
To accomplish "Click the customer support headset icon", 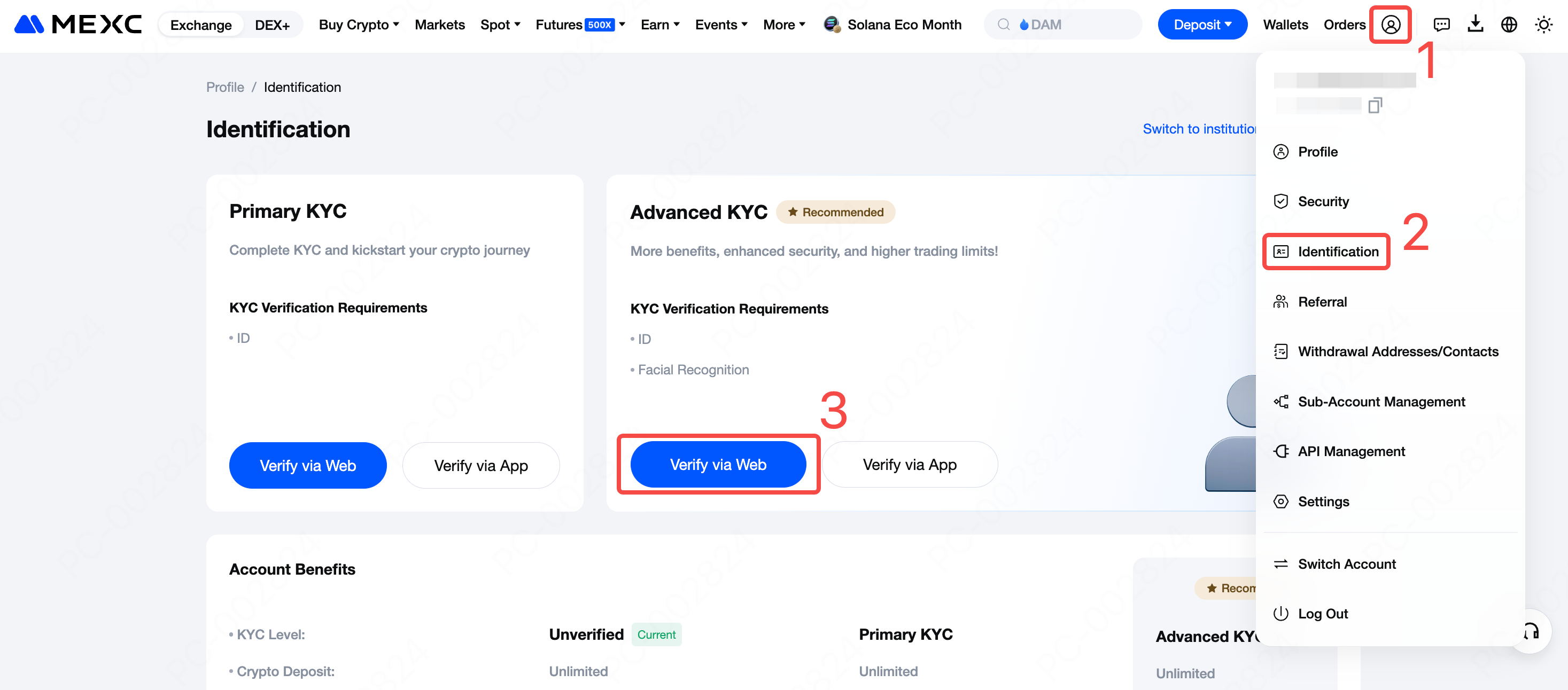I will [1532, 632].
